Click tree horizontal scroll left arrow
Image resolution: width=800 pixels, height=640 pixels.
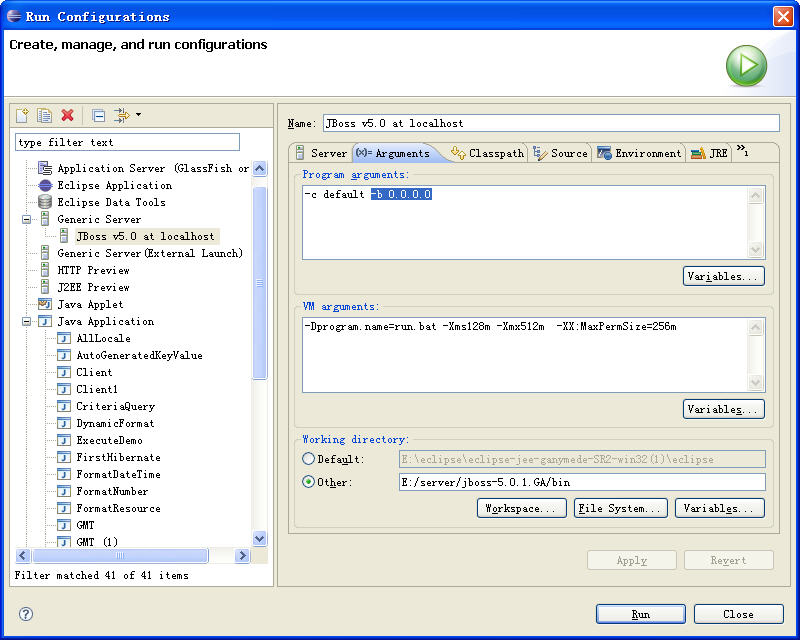pos(23,555)
